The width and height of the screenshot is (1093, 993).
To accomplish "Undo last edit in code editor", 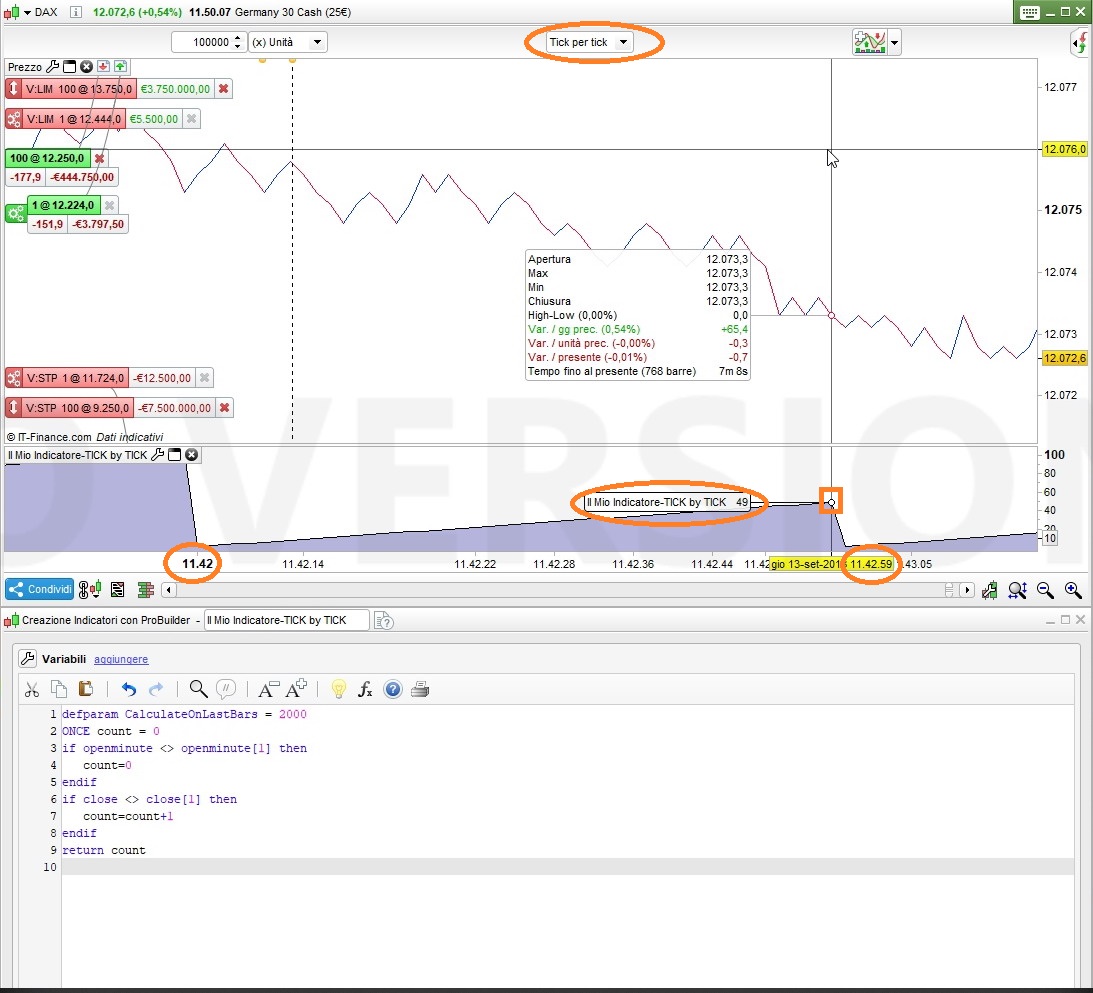I will pos(129,689).
